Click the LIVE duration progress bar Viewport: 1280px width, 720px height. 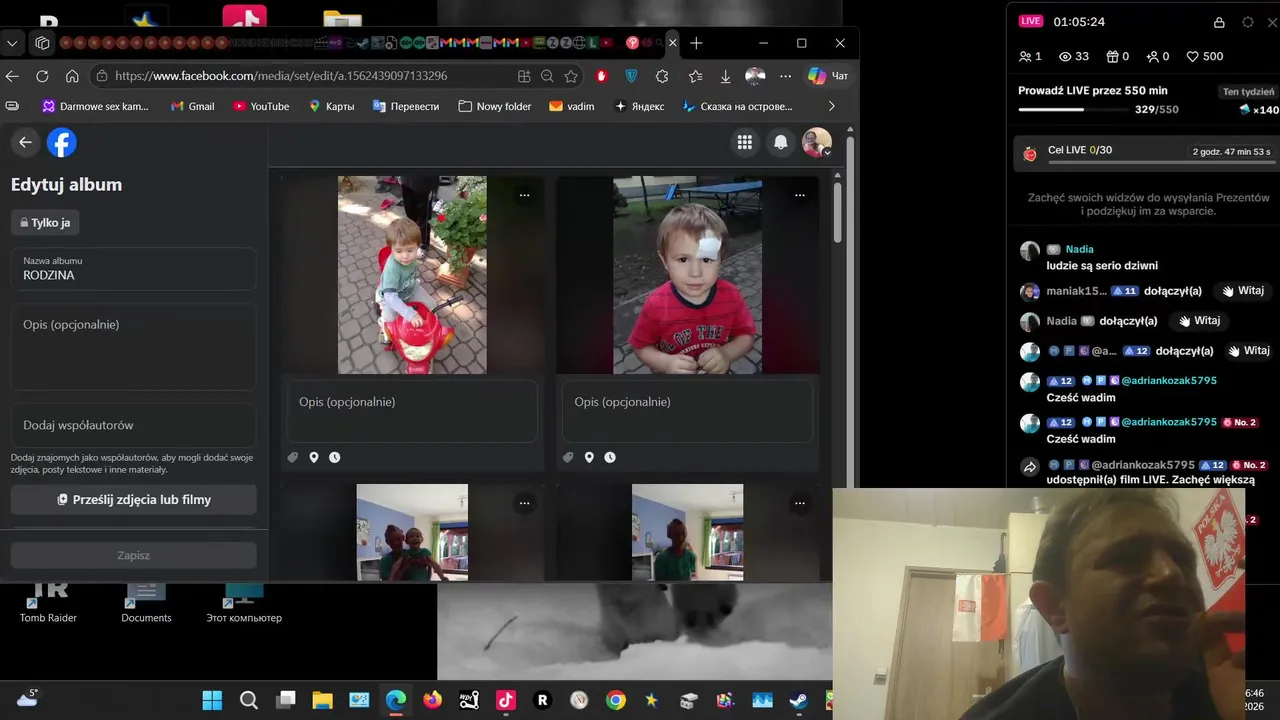[1071, 110]
